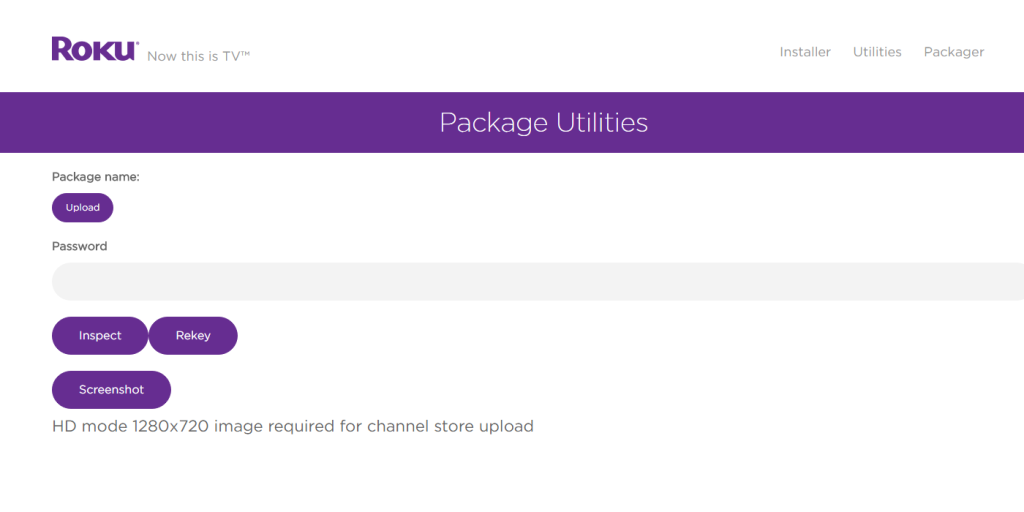
Task: Go to the Utilities page
Action: [877, 52]
